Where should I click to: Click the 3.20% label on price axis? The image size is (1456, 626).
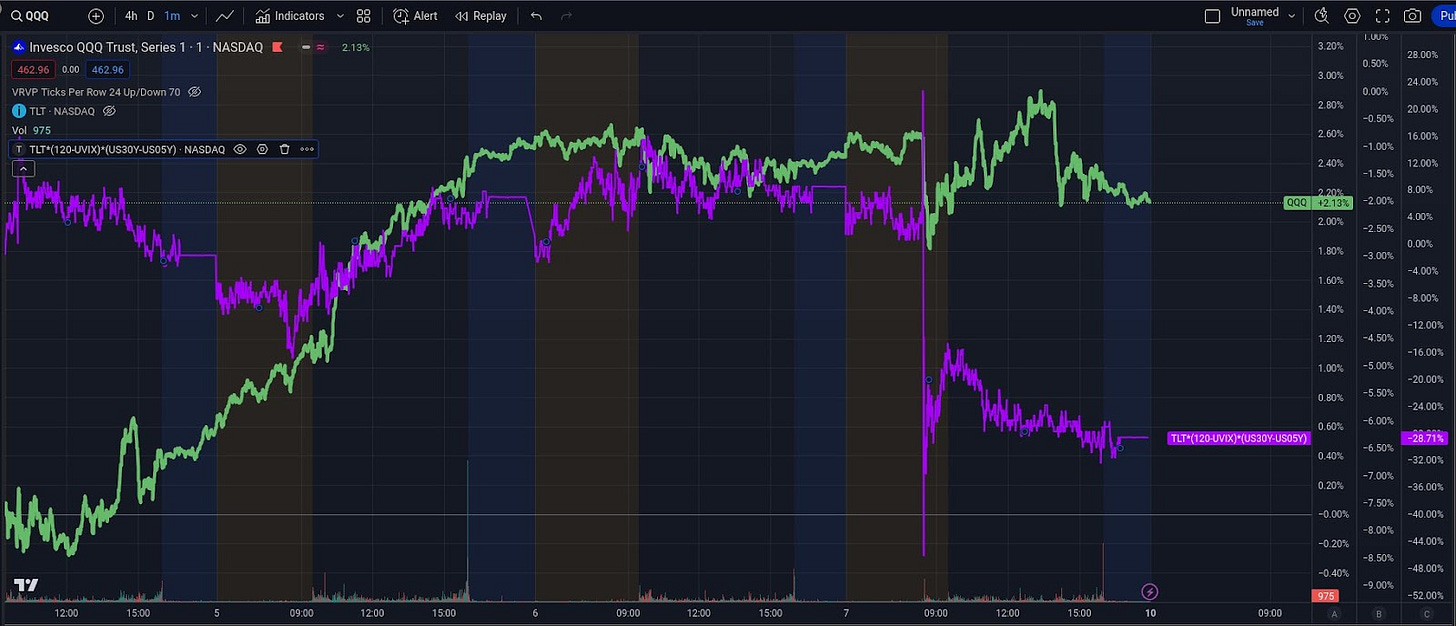tap(1330, 46)
